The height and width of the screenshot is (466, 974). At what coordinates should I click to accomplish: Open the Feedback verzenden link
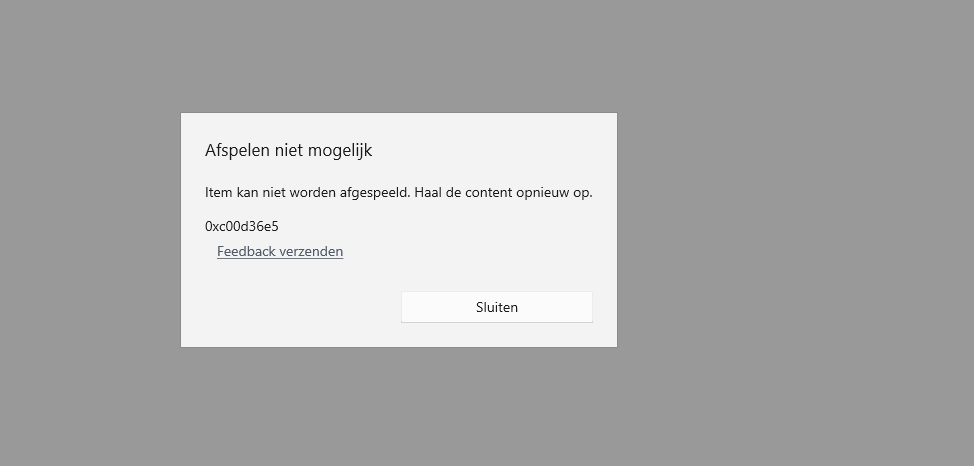280,252
